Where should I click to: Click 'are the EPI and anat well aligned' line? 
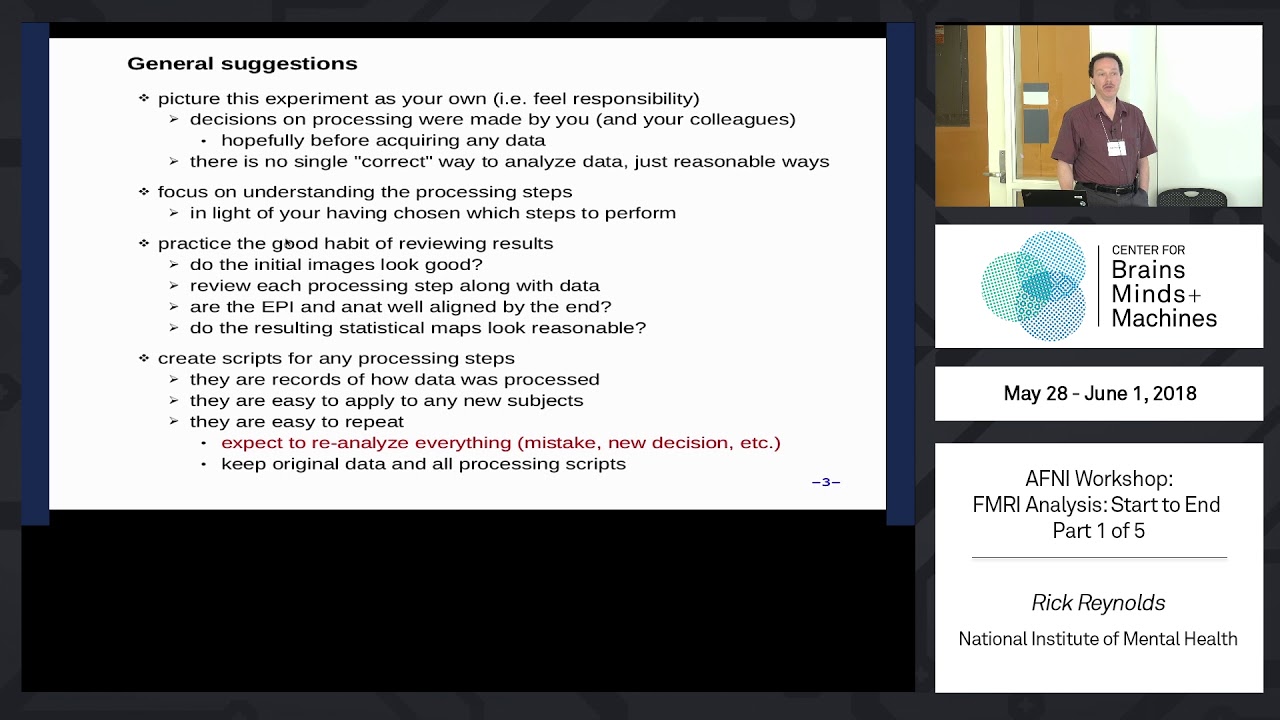[400, 306]
